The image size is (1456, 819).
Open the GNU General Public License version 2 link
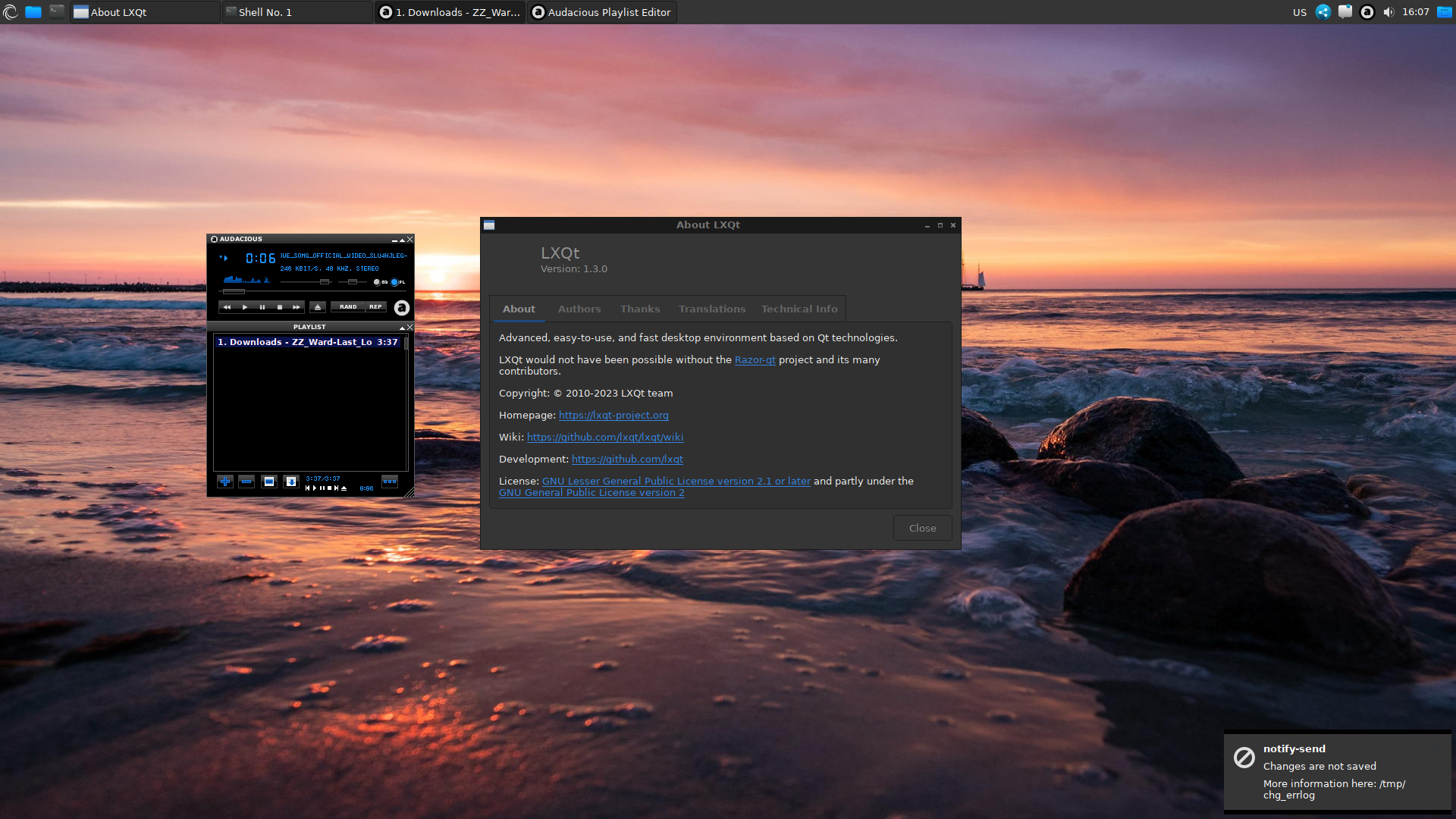tap(591, 493)
